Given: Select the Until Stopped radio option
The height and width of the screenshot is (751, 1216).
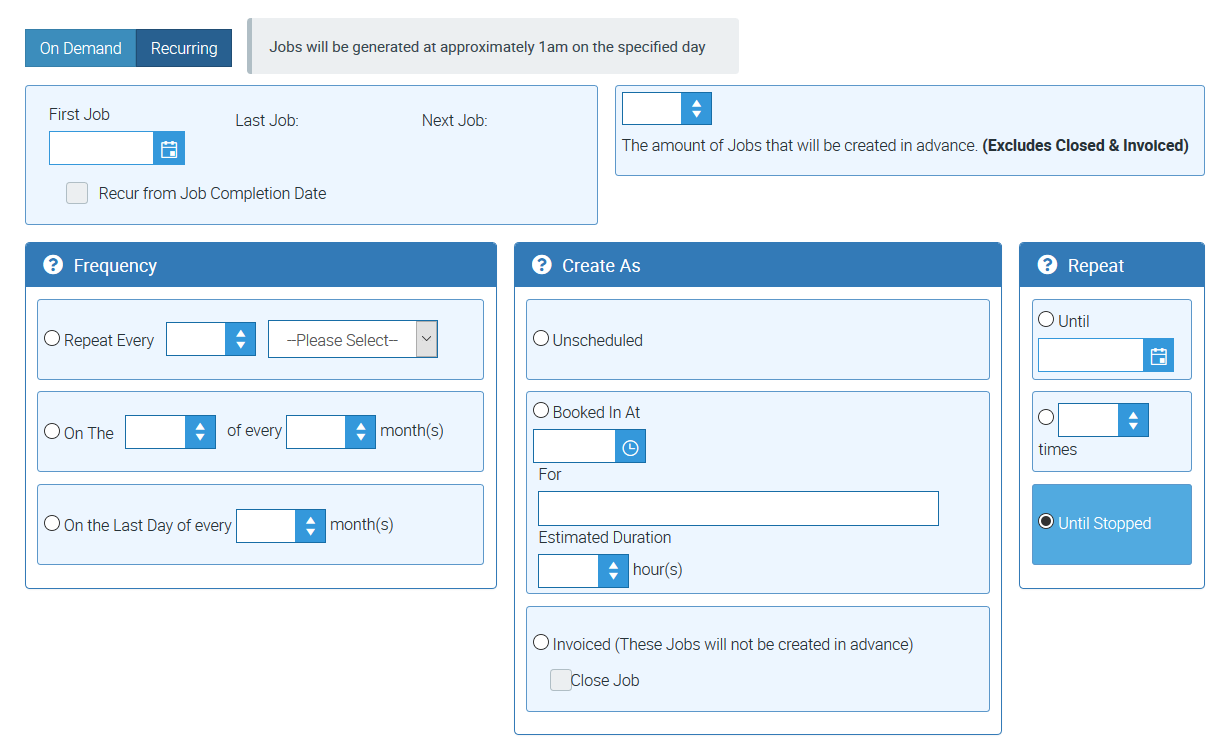Looking at the screenshot, I should 1046,522.
